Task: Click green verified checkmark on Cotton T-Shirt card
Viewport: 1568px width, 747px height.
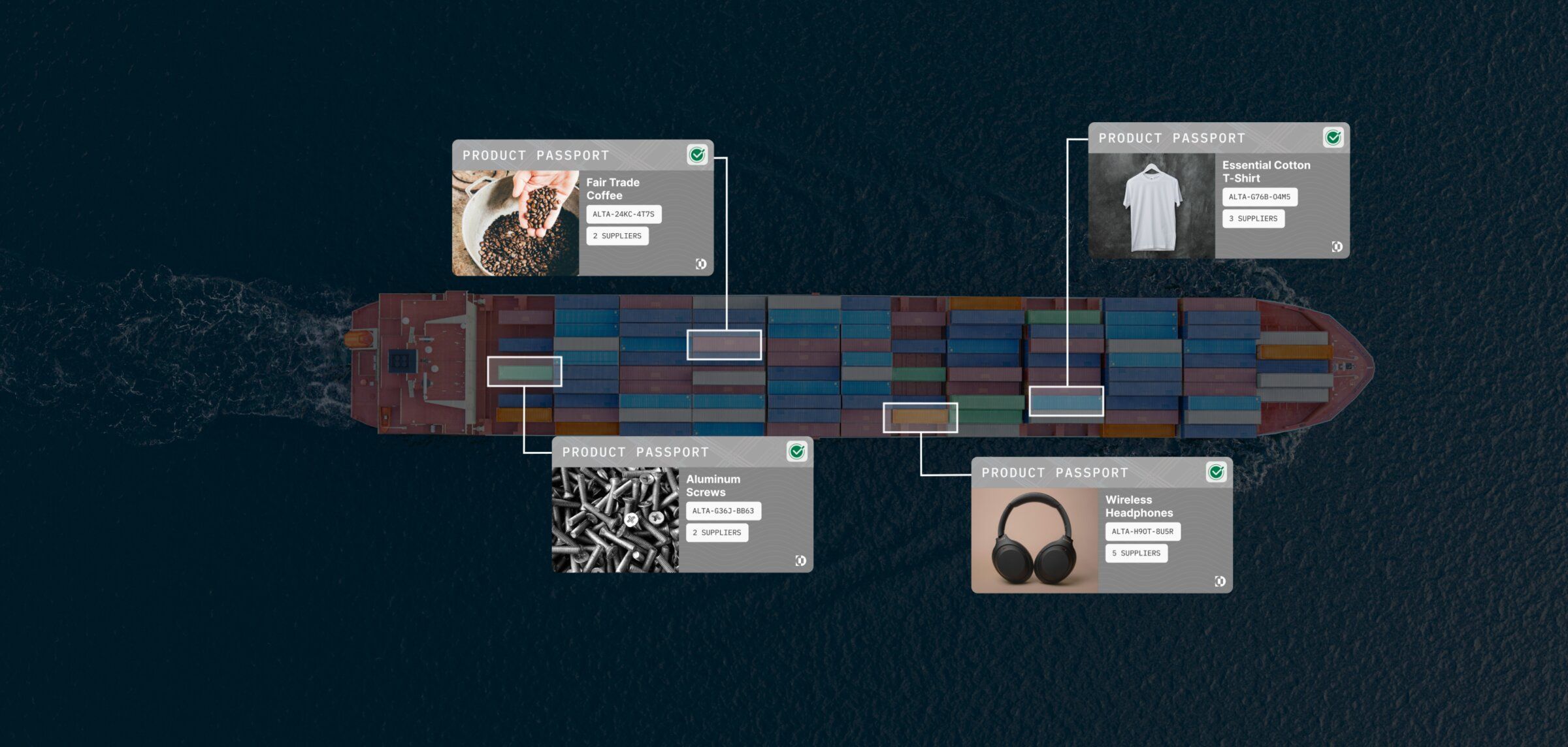Action: [1333, 138]
